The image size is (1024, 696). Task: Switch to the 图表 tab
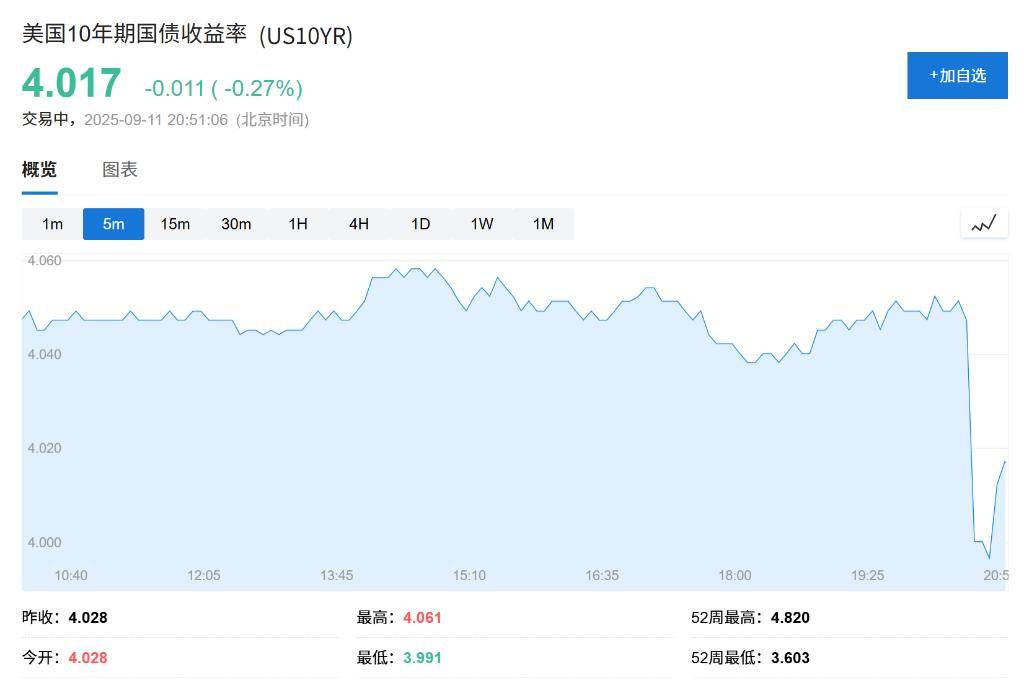click(x=120, y=170)
